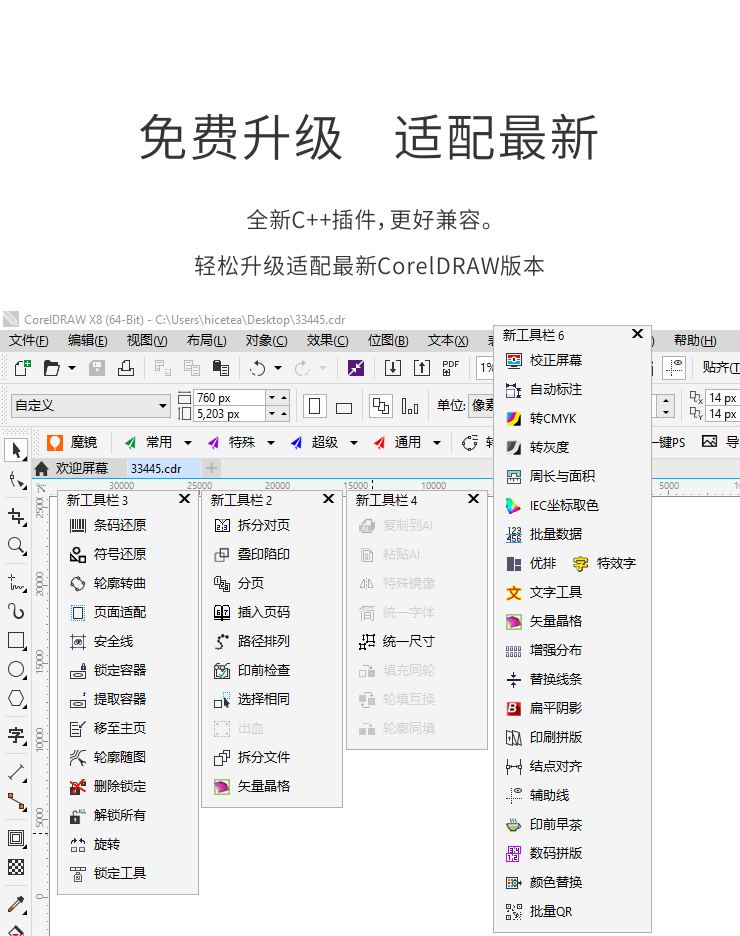Screen dimensions: 740x936
Task: Open the folder icon dropdown arrow
Action: tap(72, 368)
